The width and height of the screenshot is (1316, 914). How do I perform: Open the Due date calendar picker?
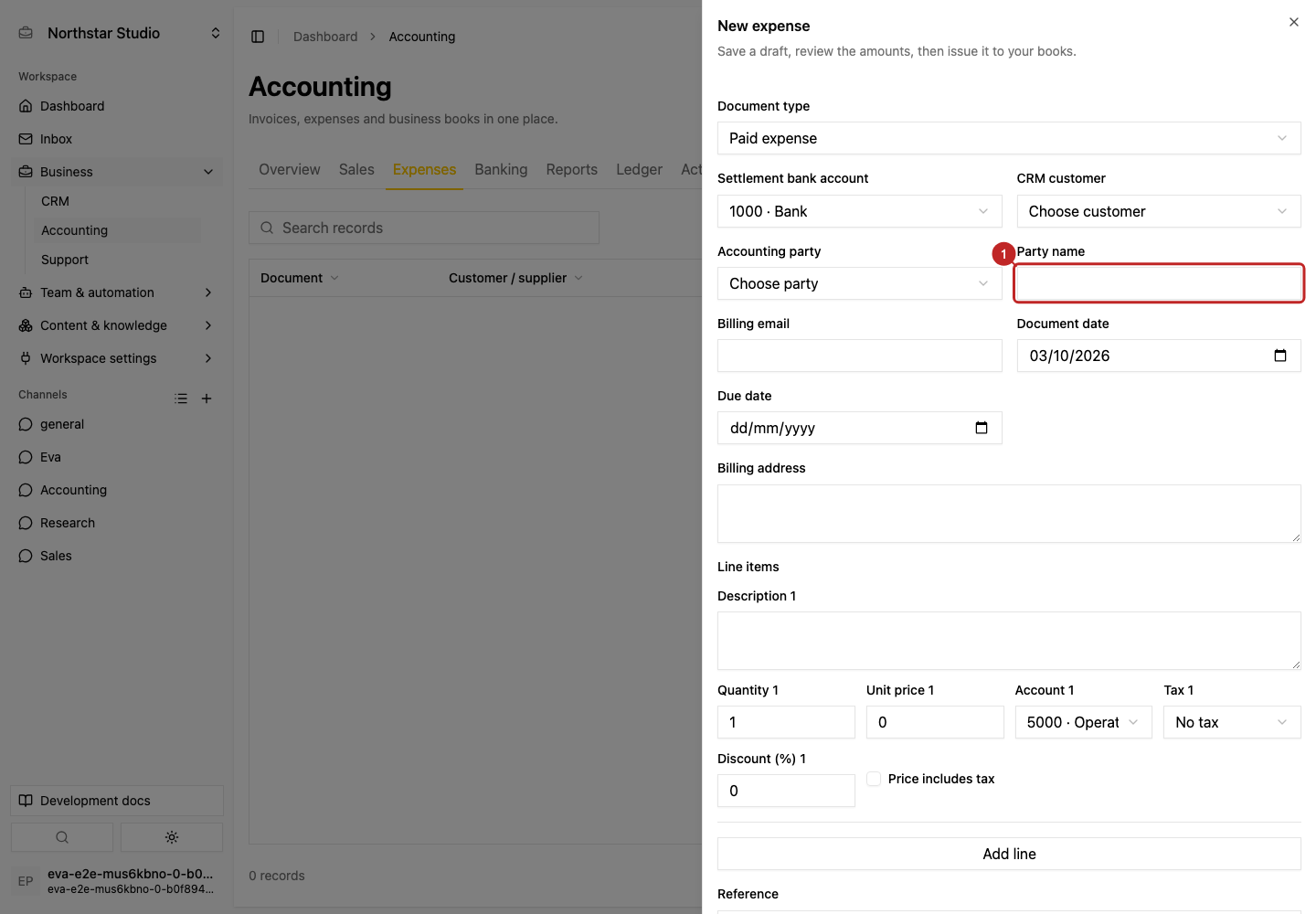click(982, 428)
